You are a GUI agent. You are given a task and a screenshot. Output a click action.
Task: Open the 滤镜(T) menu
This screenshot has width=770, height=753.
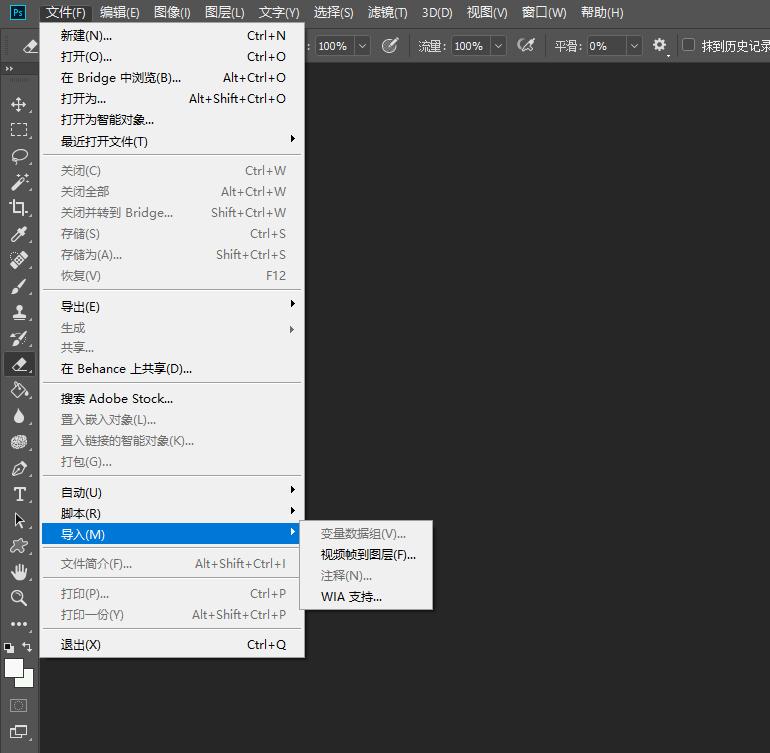(387, 13)
